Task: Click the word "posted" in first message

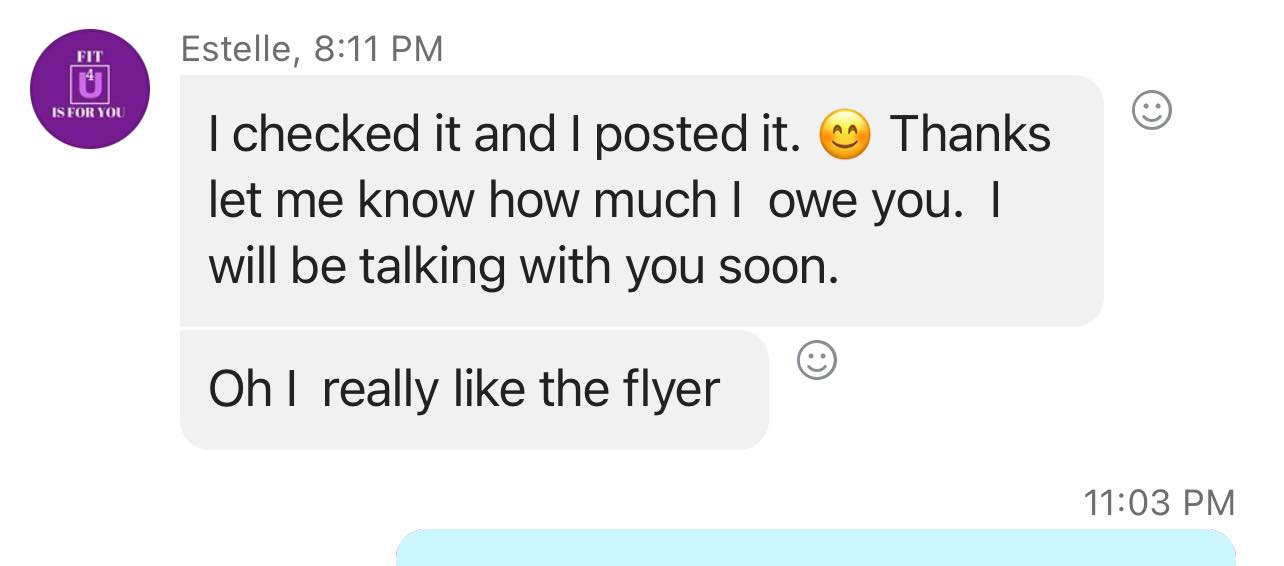Action: [659, 135]
